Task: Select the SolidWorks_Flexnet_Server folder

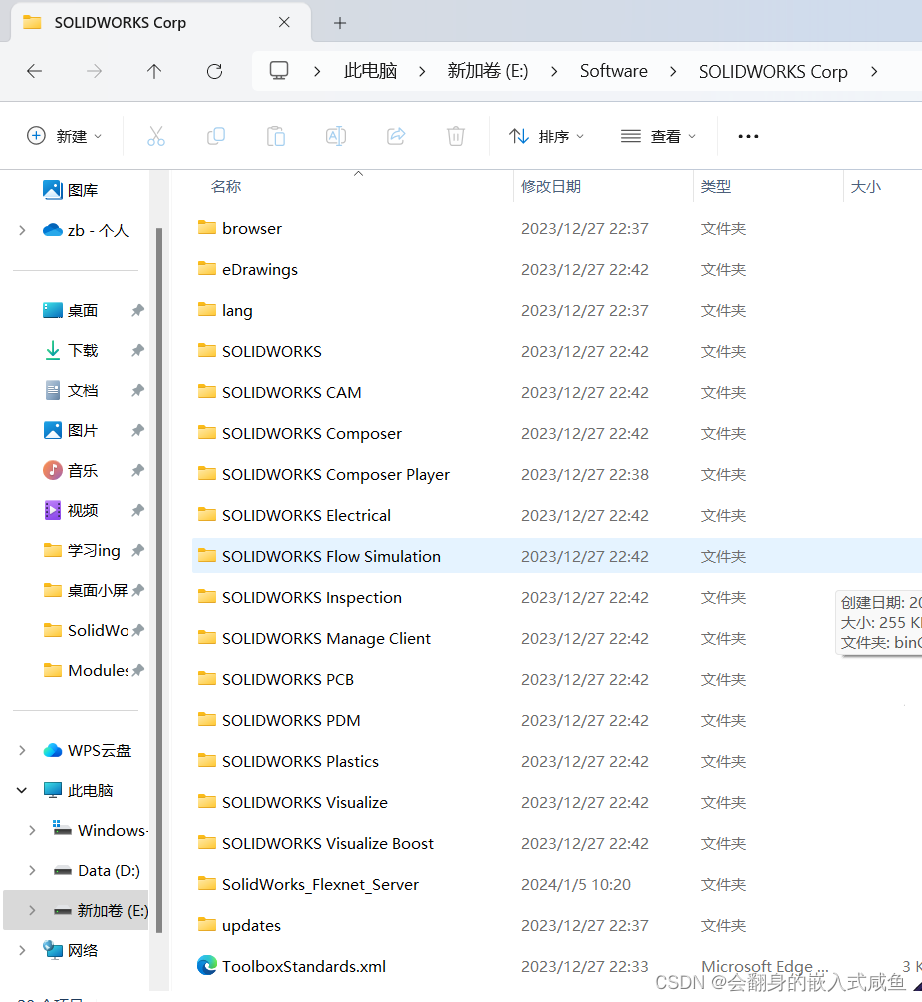Action: click(556, 884)
